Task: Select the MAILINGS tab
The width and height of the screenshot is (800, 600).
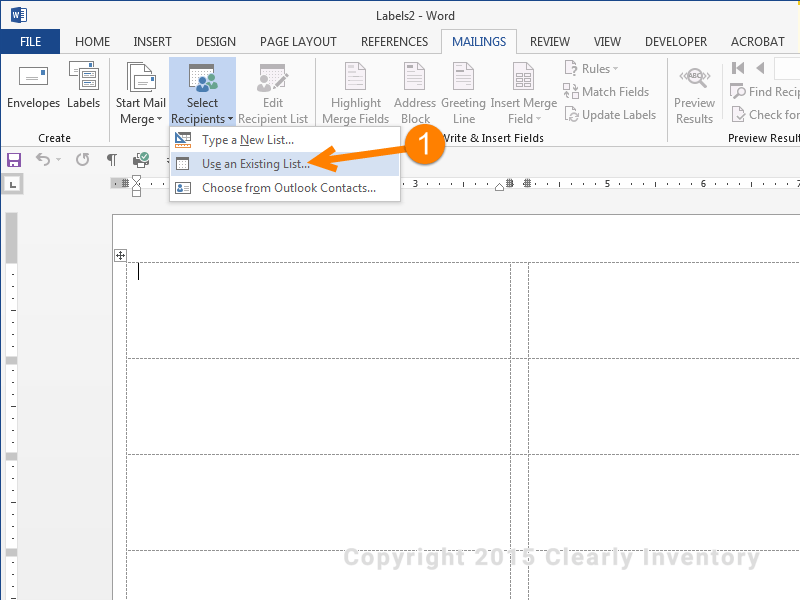Action: click(479, 42)
